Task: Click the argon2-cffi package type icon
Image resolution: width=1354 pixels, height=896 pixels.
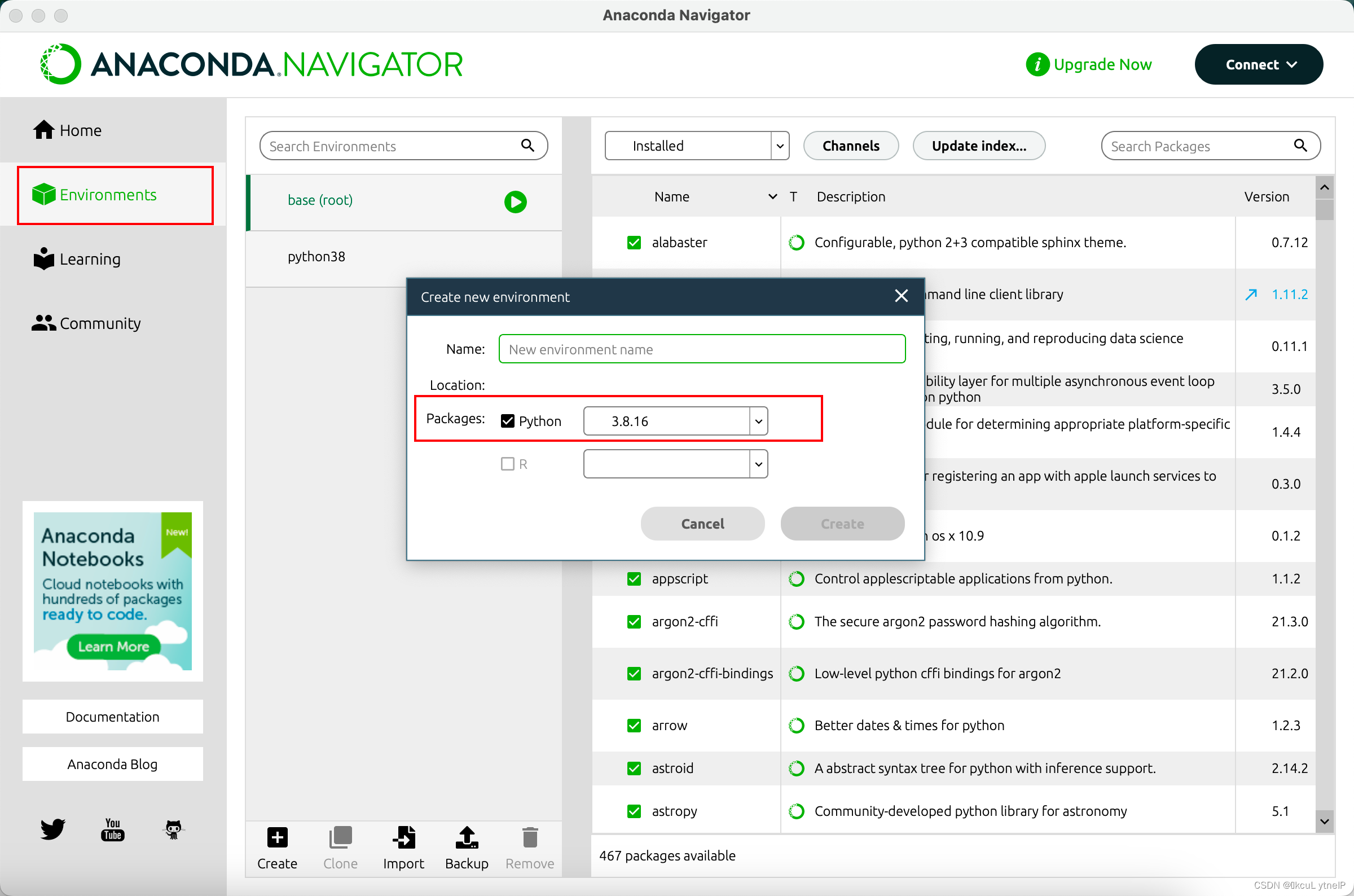Action: (x=797, y=622)
